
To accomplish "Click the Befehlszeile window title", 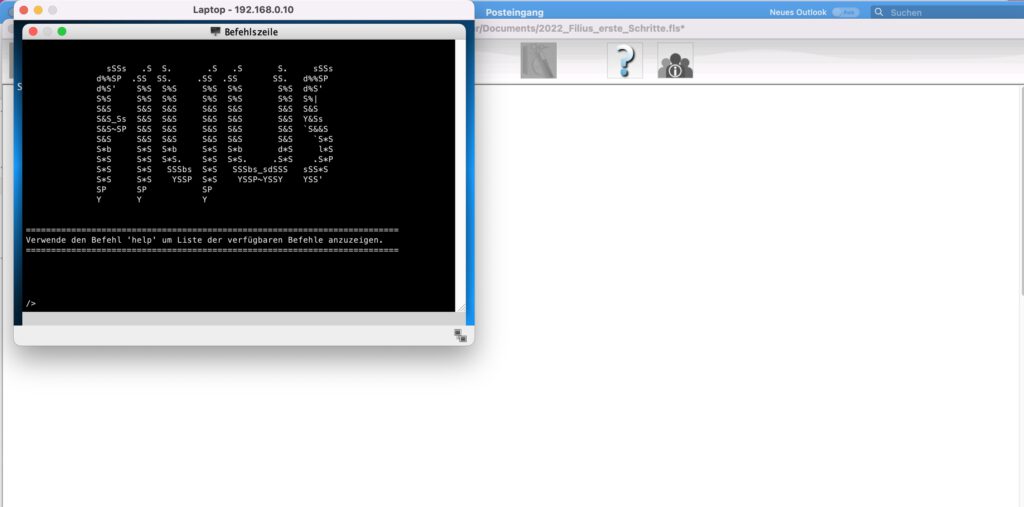I will coord(251,31).
